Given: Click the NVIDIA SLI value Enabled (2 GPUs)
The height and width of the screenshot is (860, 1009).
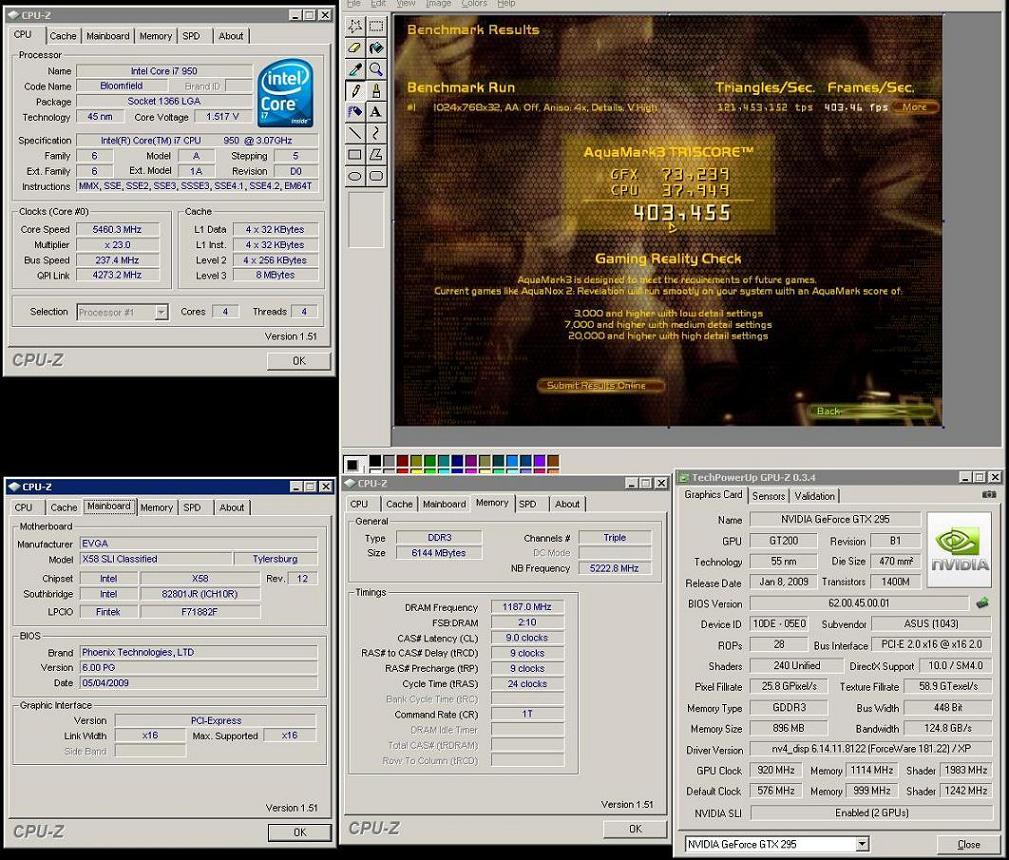Looking at the screenshot, I should pyautogui.click(x=871, y=813).
